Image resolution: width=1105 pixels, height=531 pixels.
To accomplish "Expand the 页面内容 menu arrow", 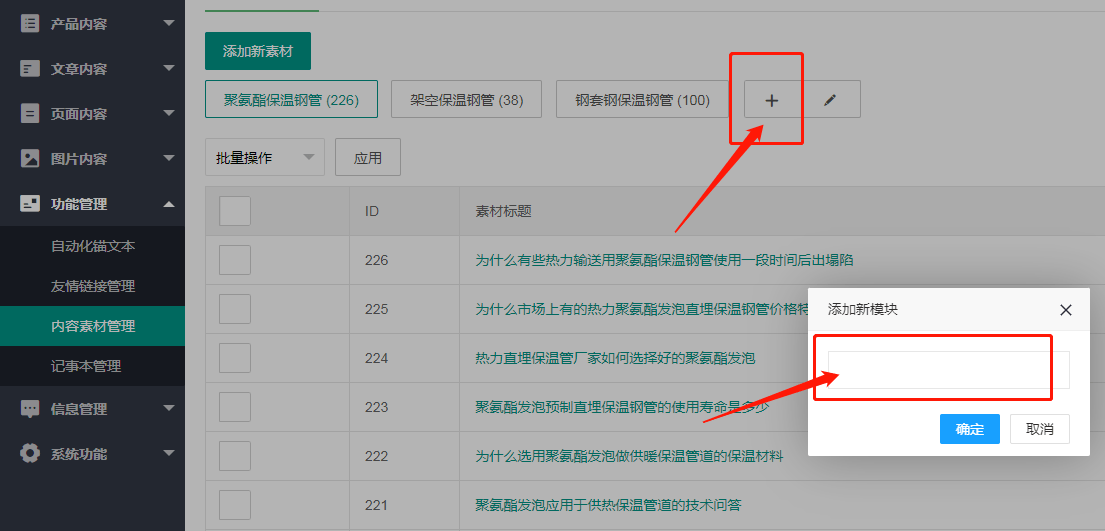I will pos(168,114).
